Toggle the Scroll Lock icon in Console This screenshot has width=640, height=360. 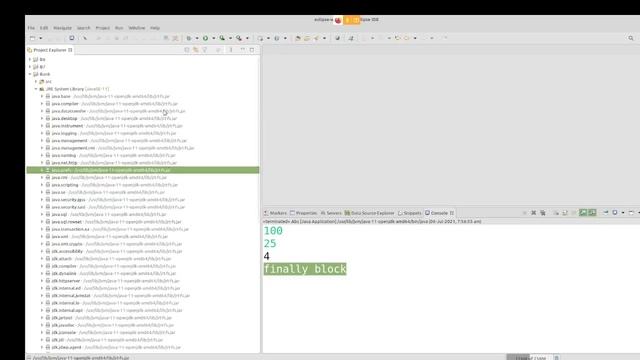coord(565,213)
